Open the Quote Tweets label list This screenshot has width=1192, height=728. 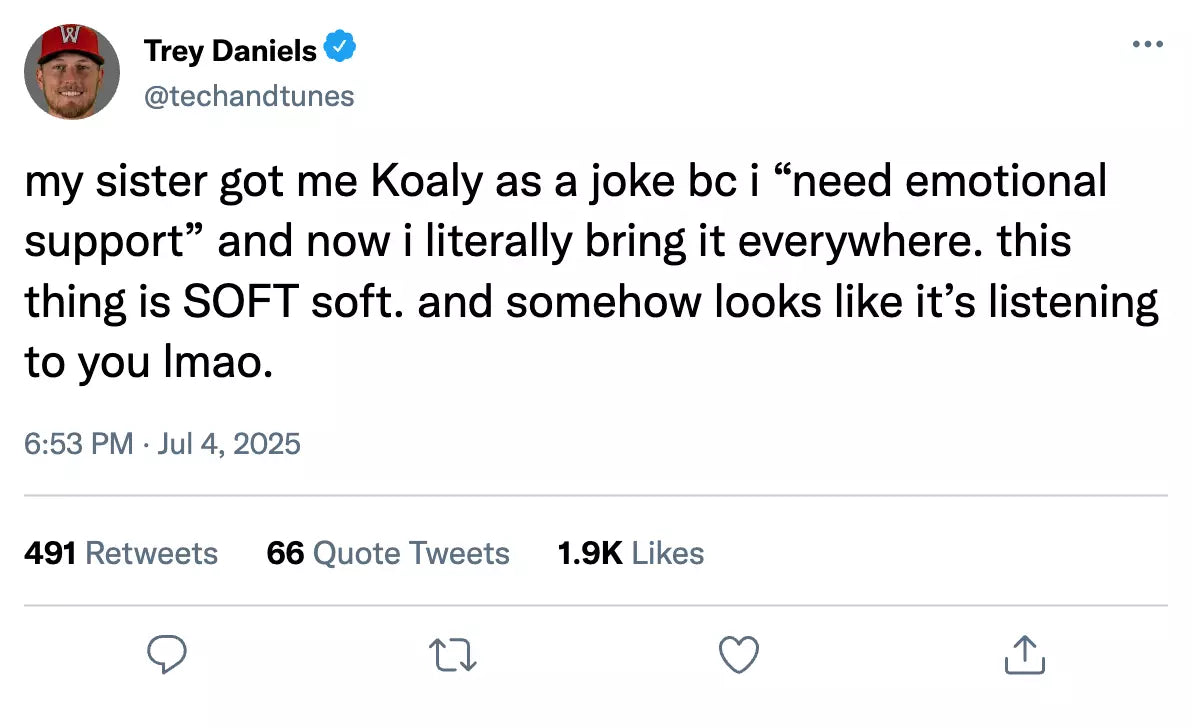click(411, 553)
